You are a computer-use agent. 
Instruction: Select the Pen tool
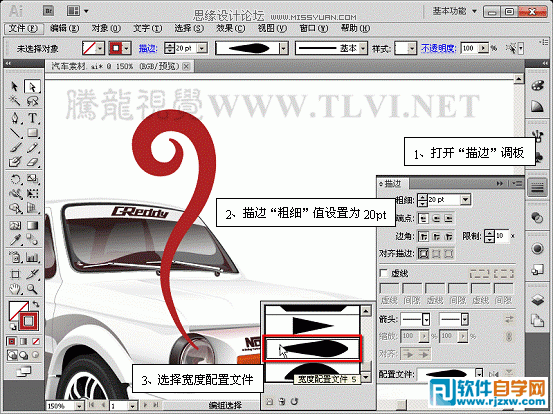(x=15, y=117)
